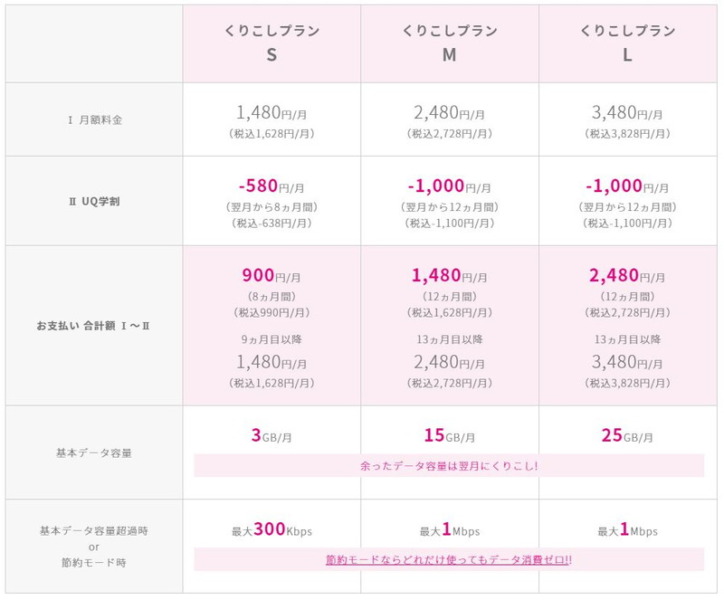This screenshot has height=600, width=724.
Task: Click the 節約モード data consumption zero link
Action: point(449,560)
